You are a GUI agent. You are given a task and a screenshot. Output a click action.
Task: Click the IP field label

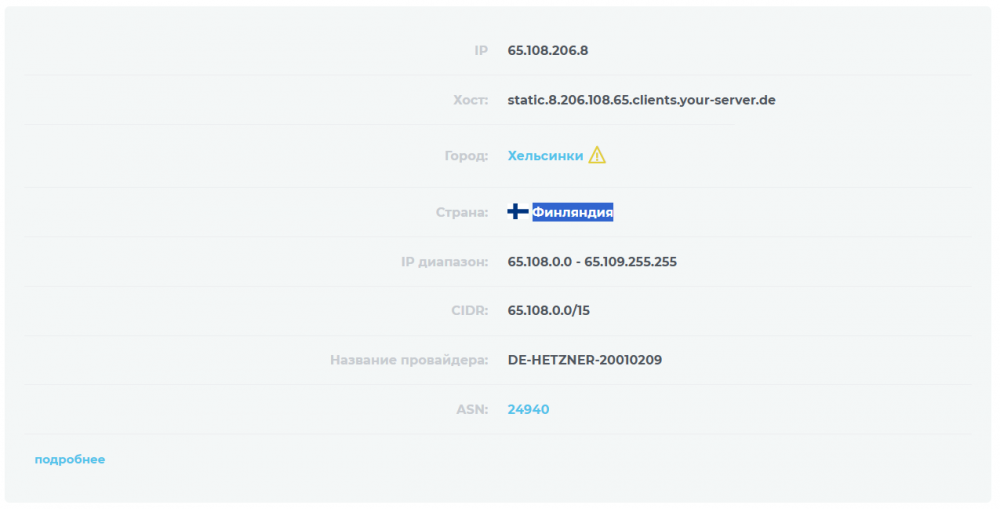tap(481, 50)
